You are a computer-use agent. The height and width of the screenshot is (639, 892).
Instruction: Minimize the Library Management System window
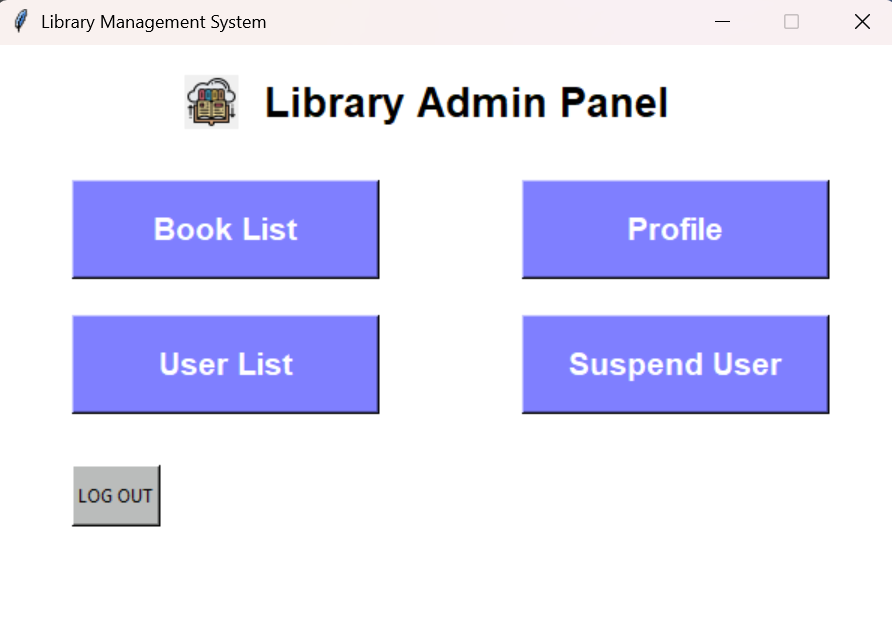click(722, 21)
